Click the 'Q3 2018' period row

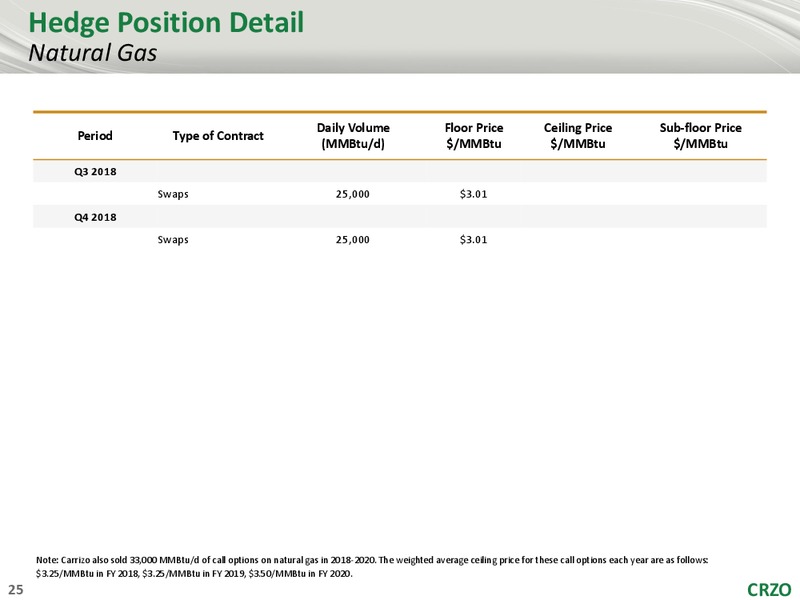[x=399, y=171]
